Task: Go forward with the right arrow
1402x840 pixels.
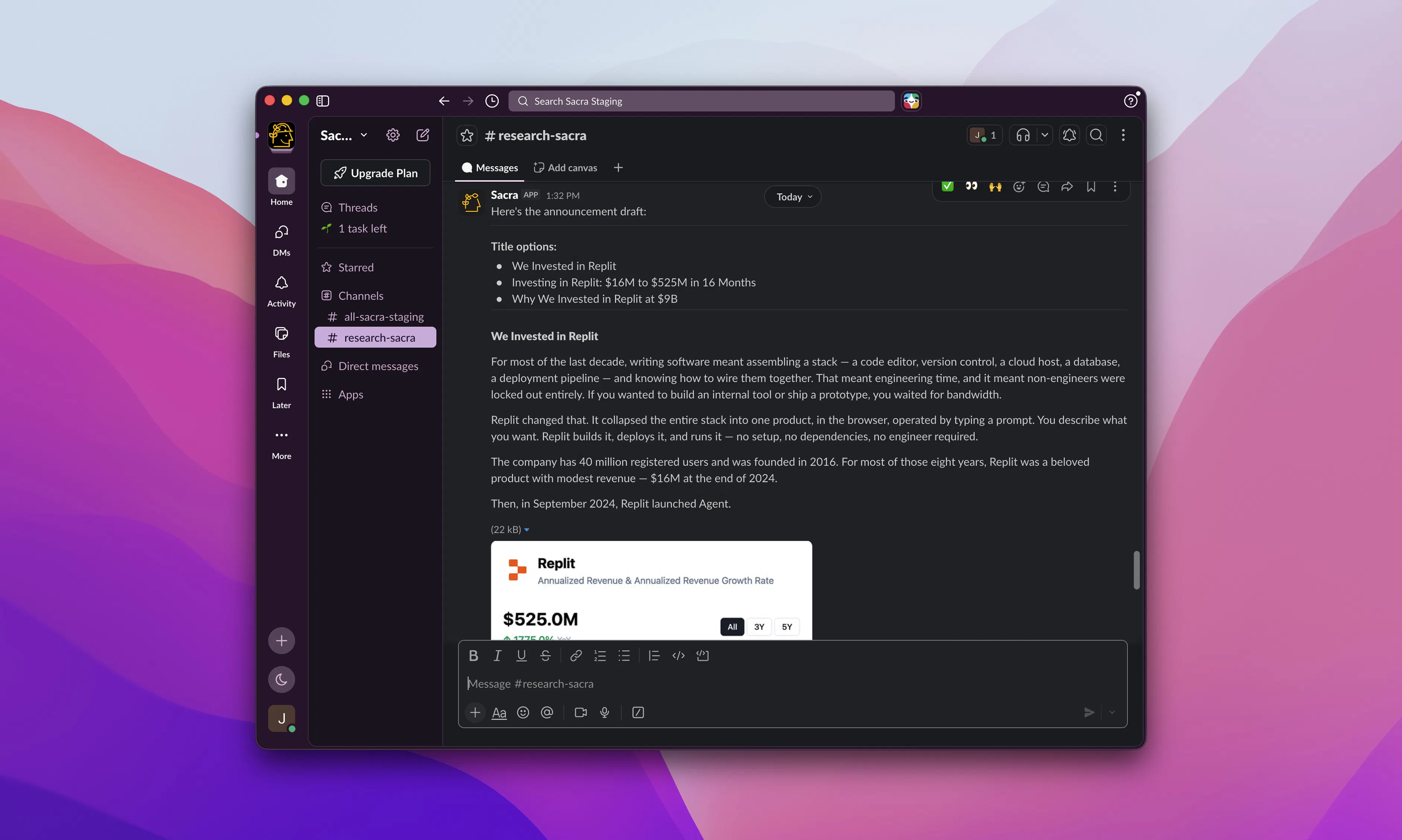Action: coord(468,101)
